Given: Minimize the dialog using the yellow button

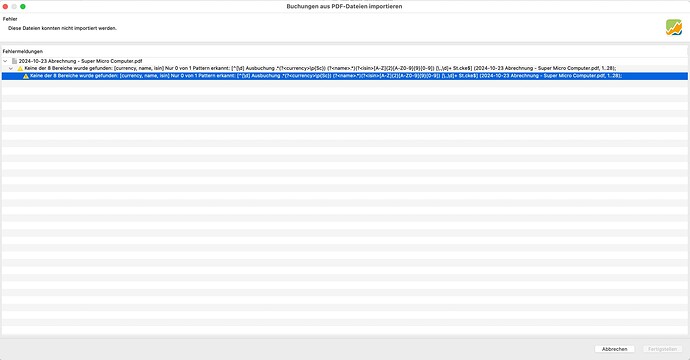Looking at the screenshot, I should click(x=14, y=6).
